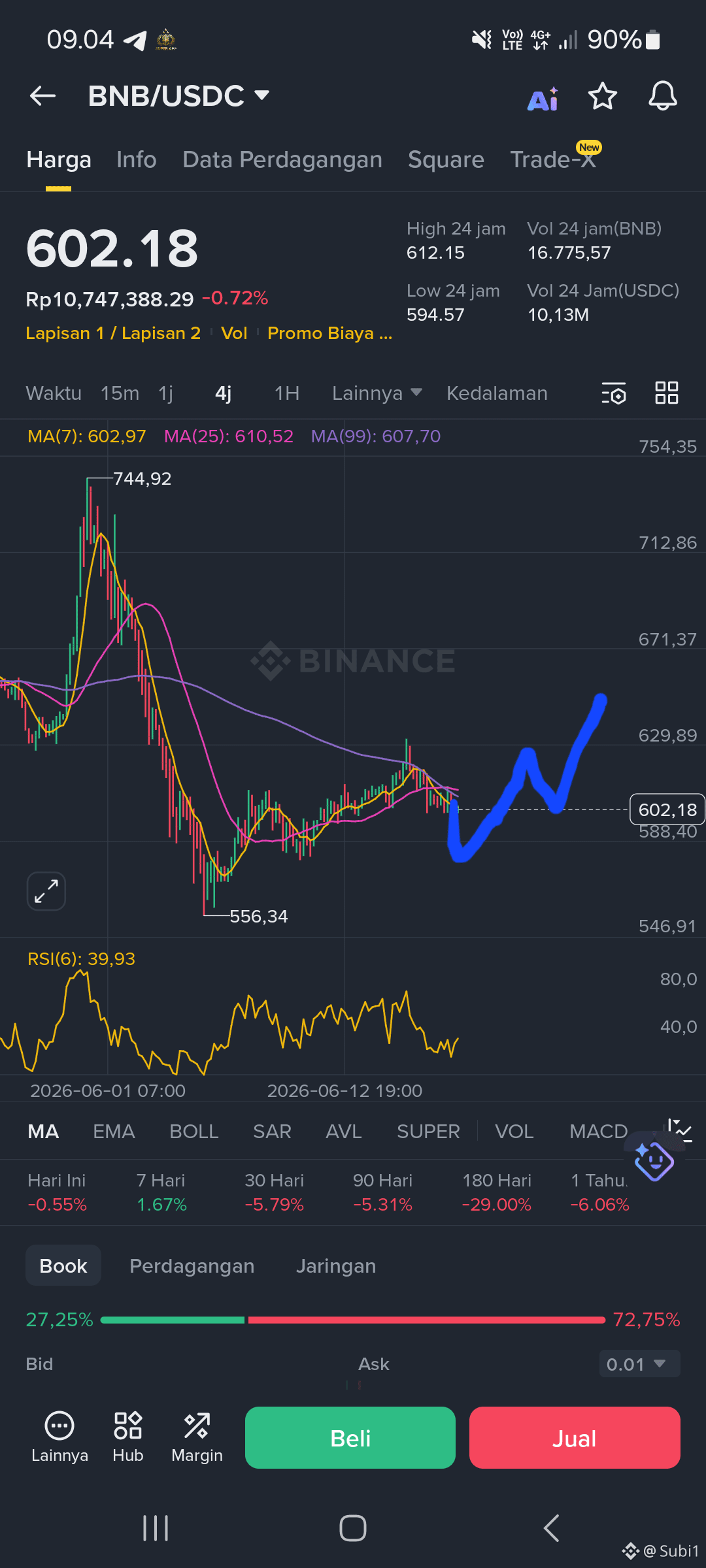Viewport: 706px width, 1568px height.
Task: Switch to Jaringan tab
Action: (x=336, y=1266)
